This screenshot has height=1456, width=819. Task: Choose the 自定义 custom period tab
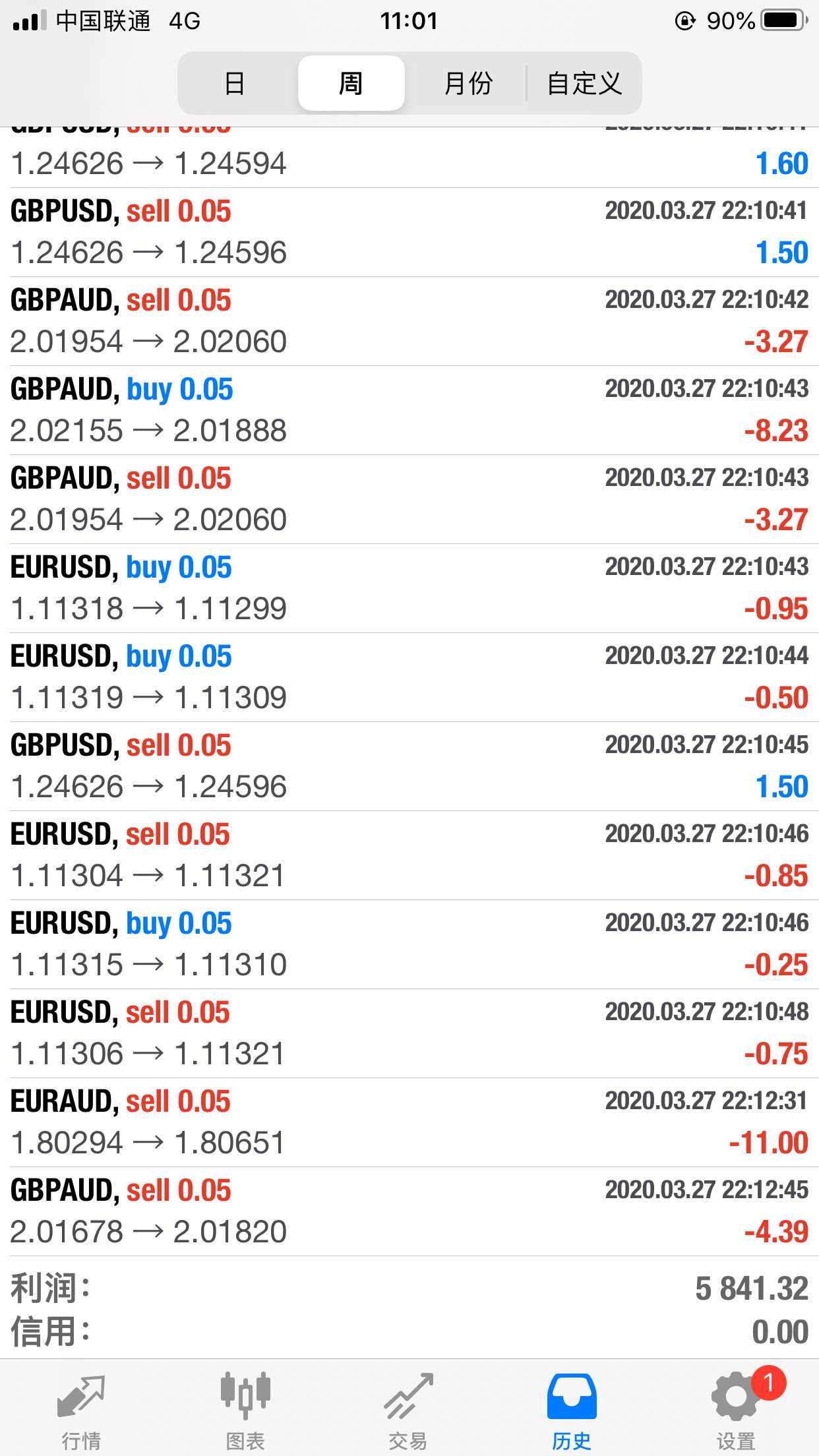(584, 83)
